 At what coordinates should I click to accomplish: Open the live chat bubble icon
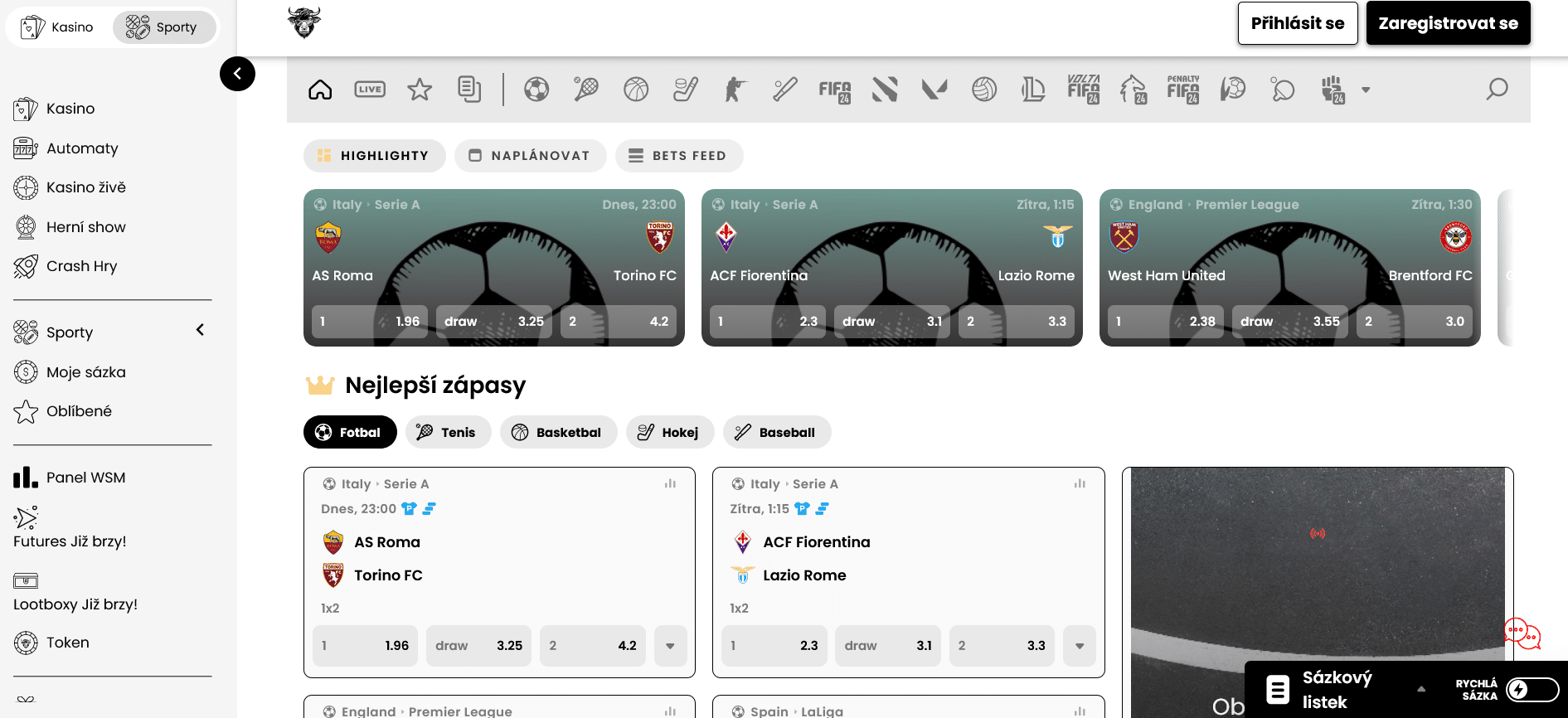(x=1522, y=634)
